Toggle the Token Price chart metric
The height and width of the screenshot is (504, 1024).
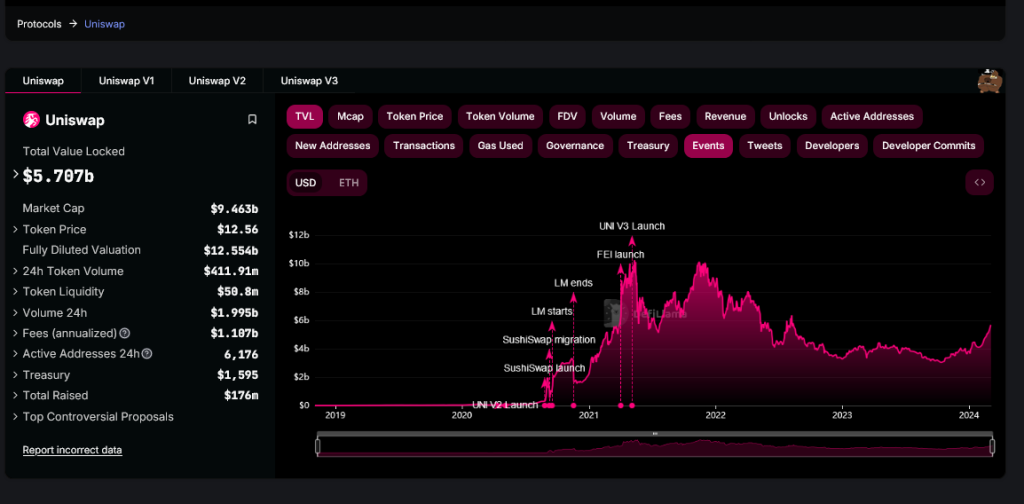[415, 116]
